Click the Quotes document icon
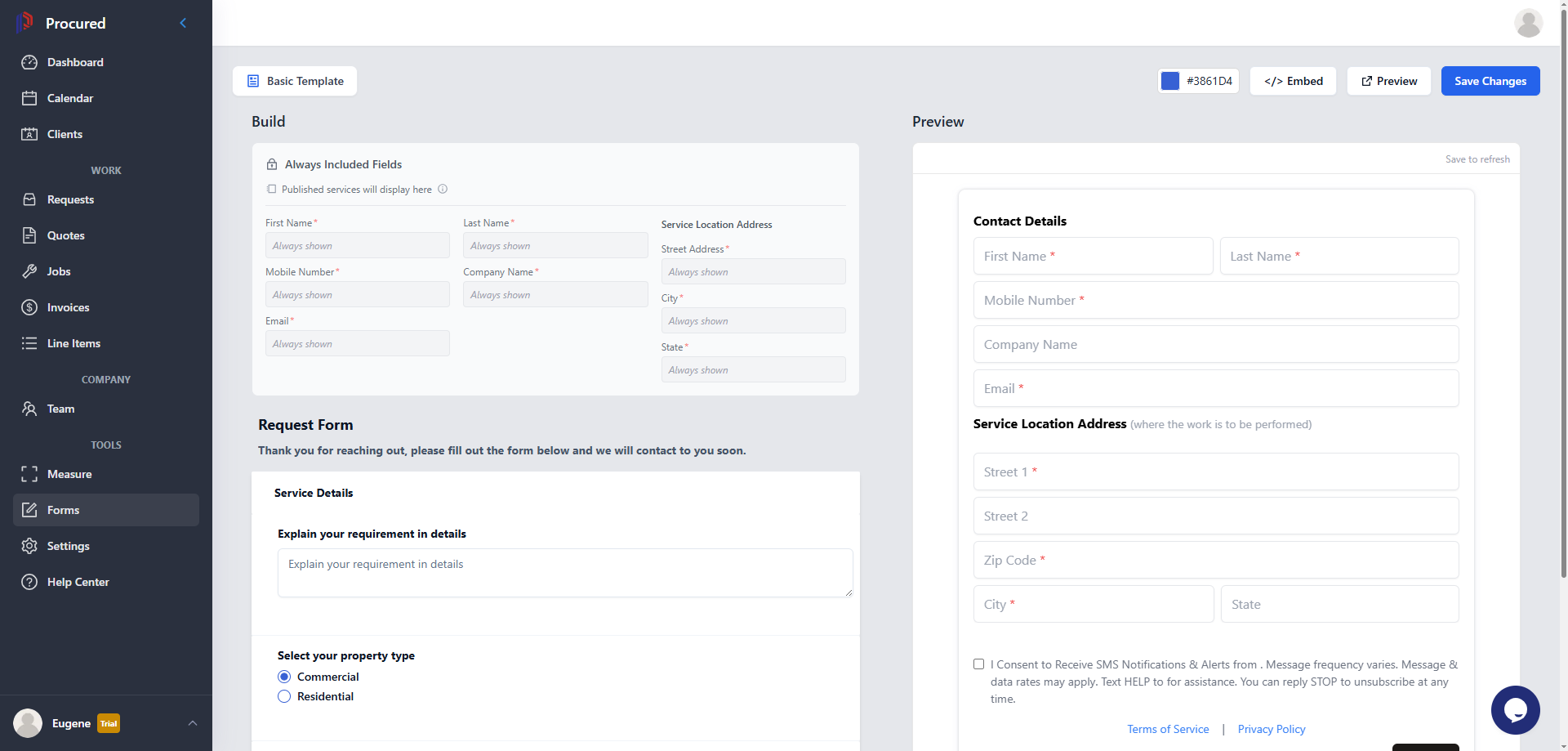The width and height of the screenshot is (1568, 751). (x=29, y=235)
